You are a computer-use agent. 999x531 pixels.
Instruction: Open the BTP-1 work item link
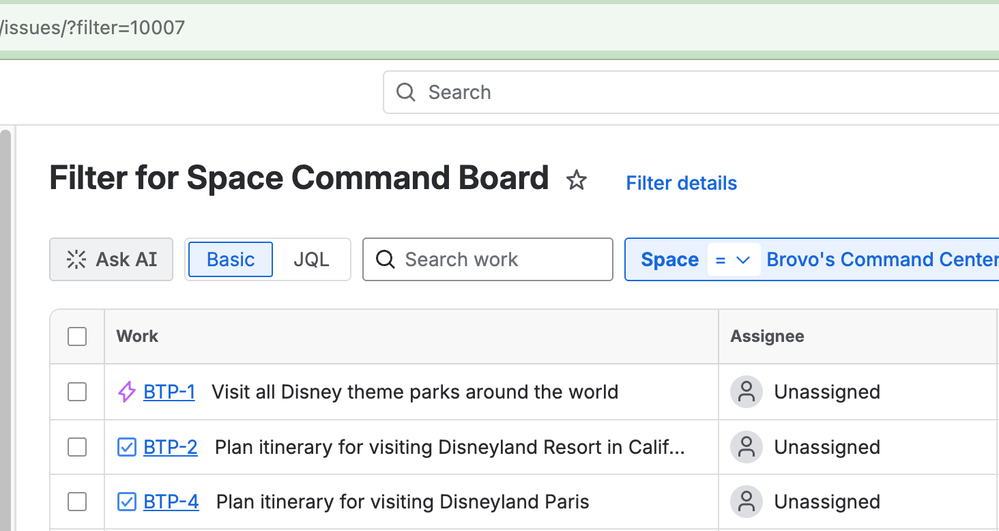click(169, 391)
